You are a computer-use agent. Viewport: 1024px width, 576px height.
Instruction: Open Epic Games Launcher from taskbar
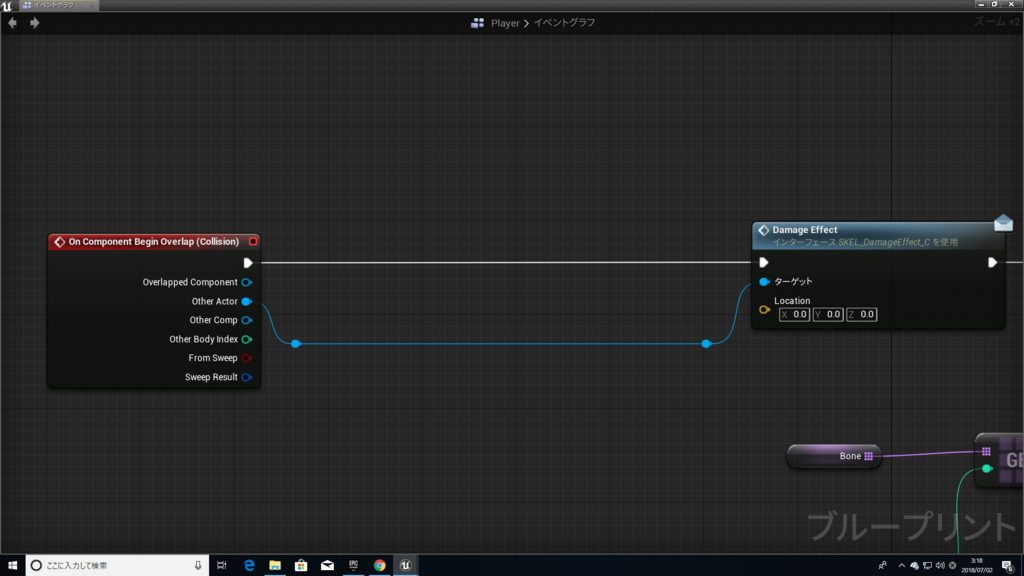tap(353, 566)
